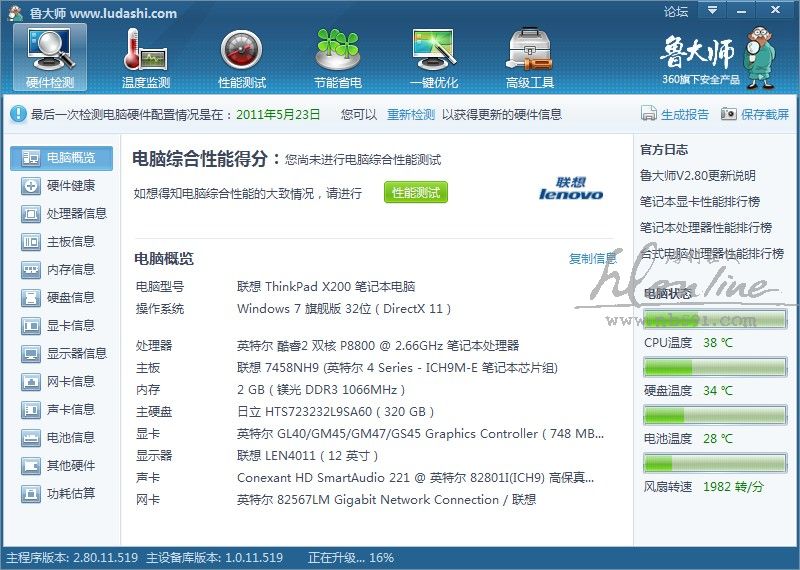Click the 日立 HTS723232L9SA60 disk text
The image size is (800, 570).
[336, 412]
